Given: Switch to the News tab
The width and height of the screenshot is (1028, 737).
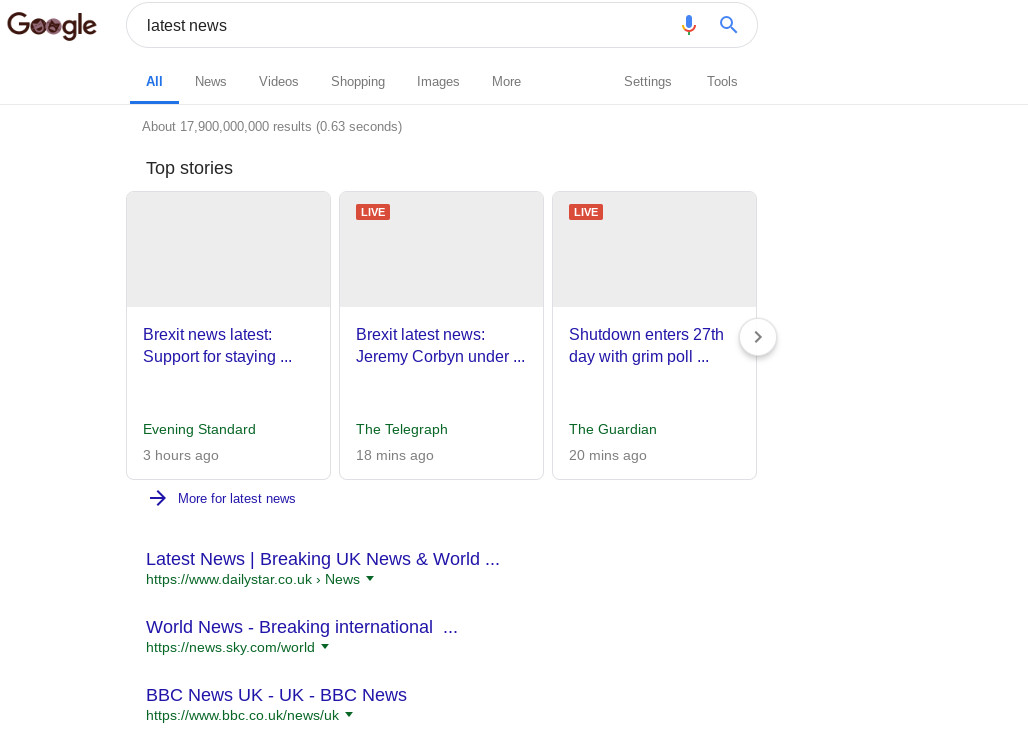Looking at the screenshot, I should tap(210, 82).
